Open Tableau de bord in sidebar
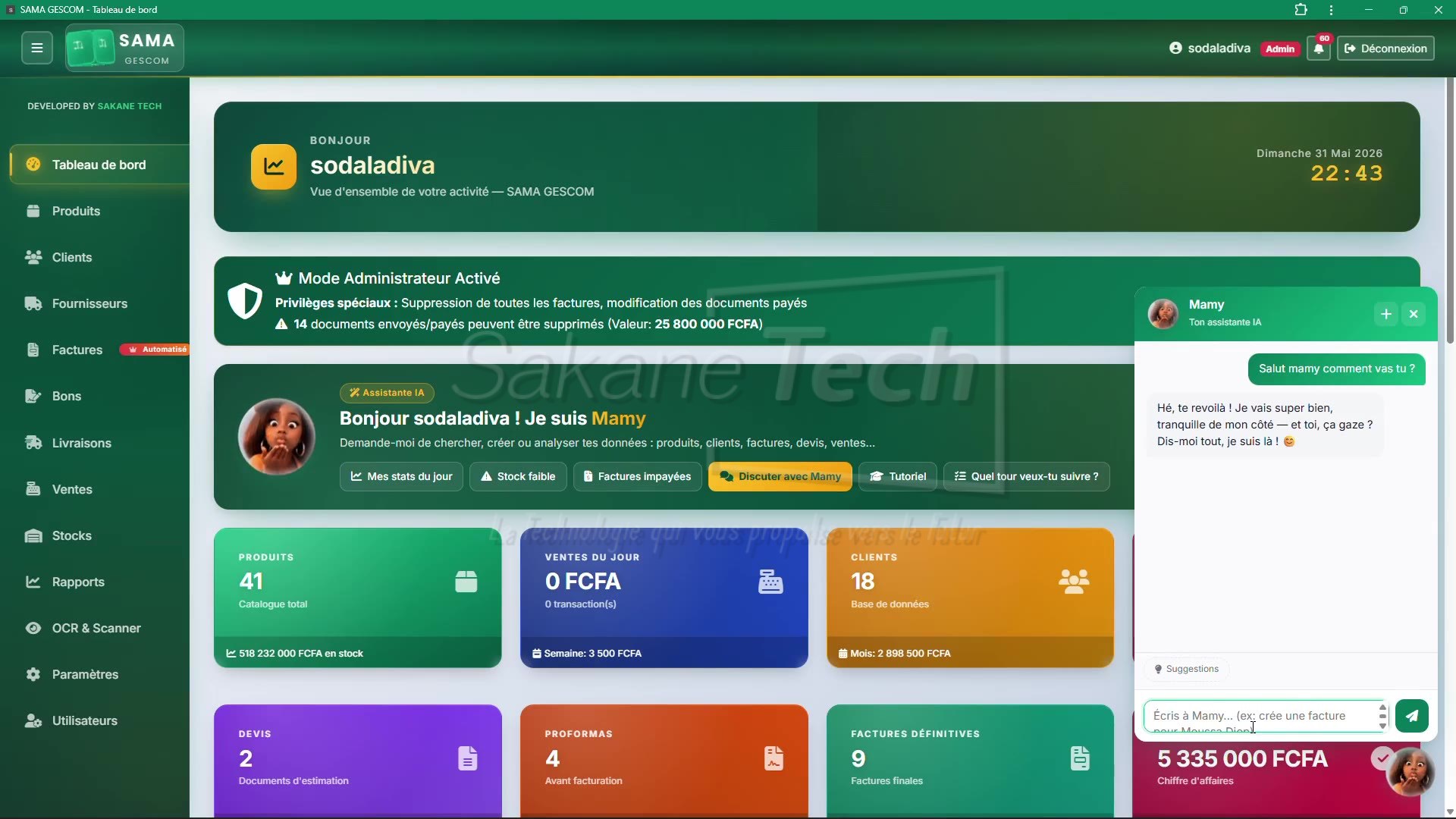Image resolution: width=1456 pixels, height=819 pixels. click(99, 165)
